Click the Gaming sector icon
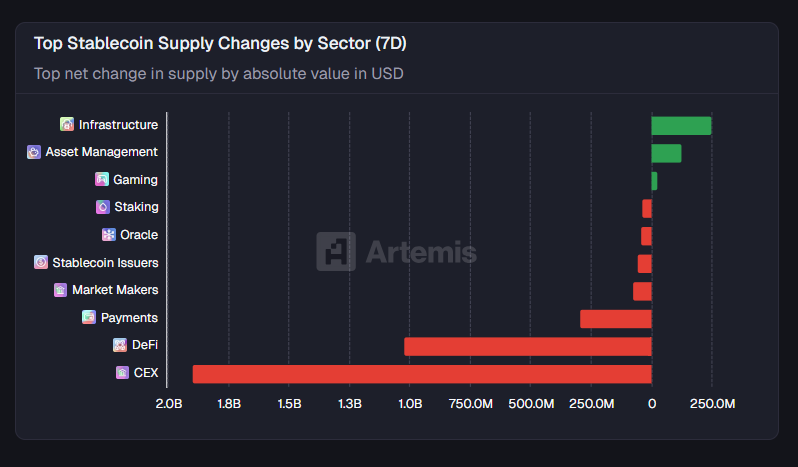 [x=101, y=180]
